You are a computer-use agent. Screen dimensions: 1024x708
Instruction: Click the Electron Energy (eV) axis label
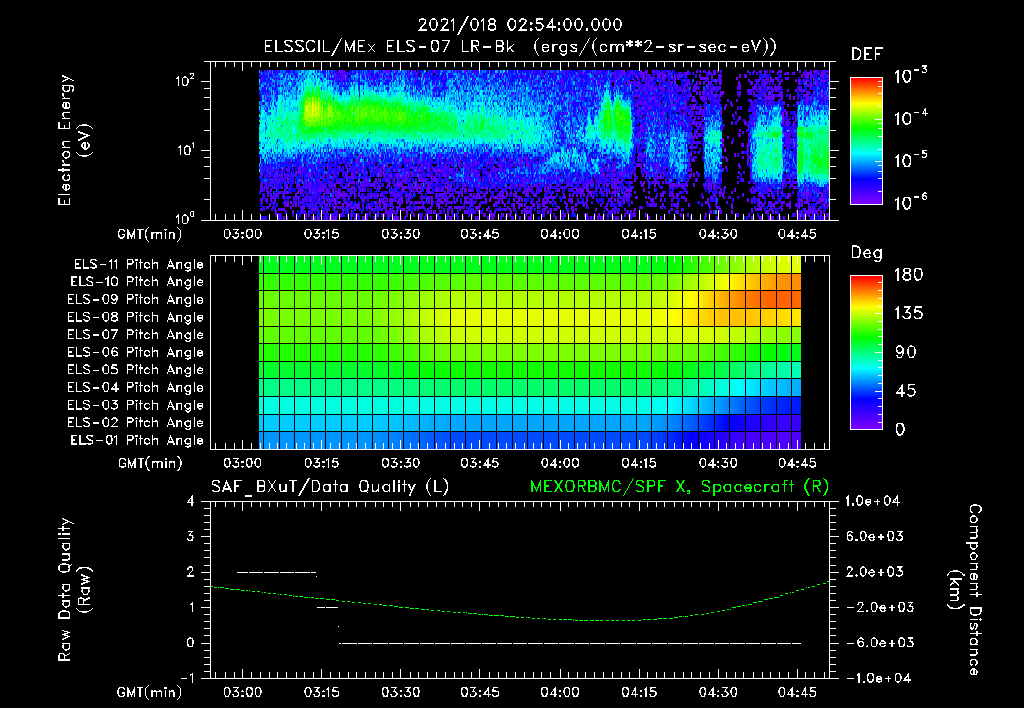pos(74,140)
